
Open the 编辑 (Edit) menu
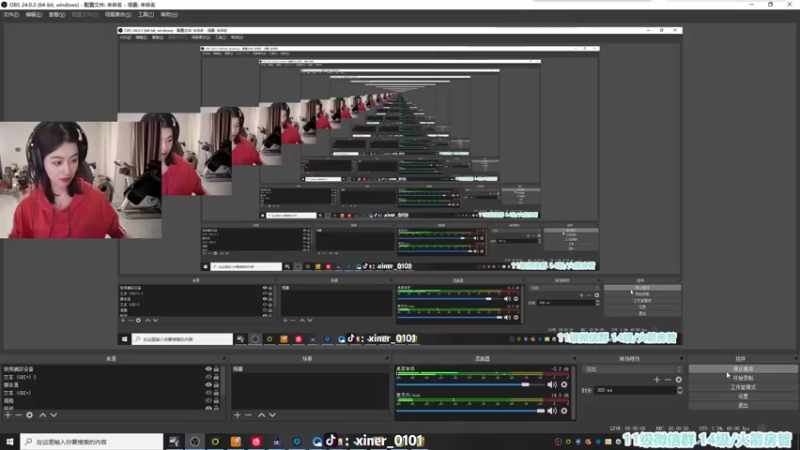point(33,15)
